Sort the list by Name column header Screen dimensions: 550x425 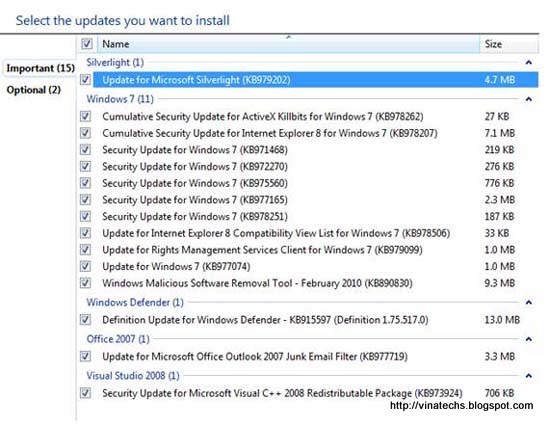[288, 44]
